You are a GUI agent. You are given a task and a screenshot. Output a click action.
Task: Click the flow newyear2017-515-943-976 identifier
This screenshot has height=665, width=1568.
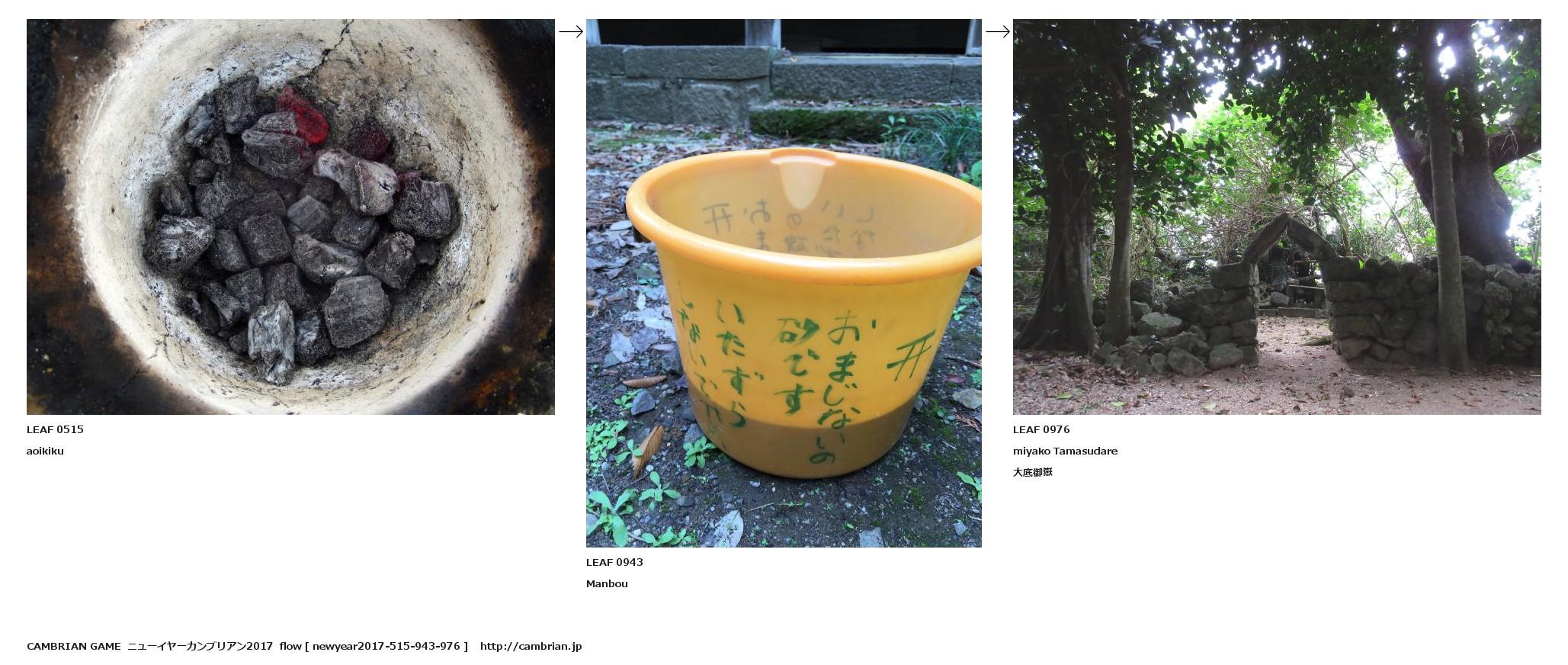[374, 646]
